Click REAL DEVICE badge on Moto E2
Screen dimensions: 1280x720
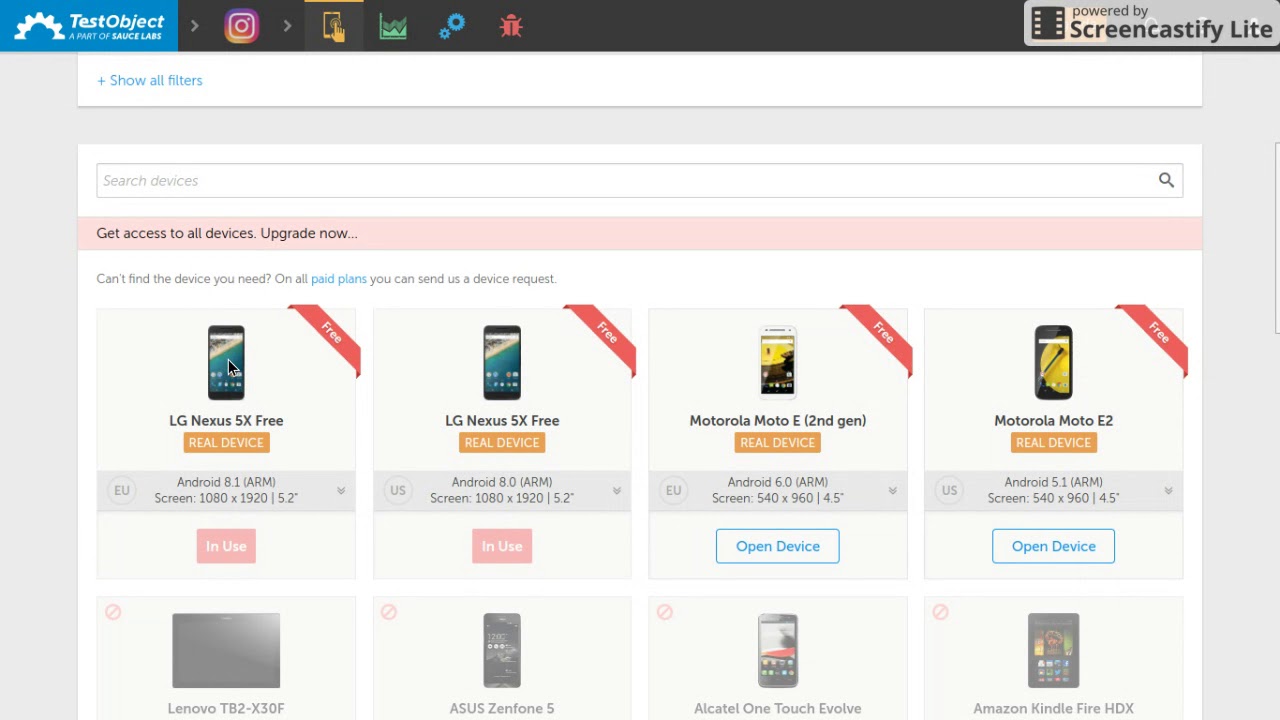pyautogui.click(x=1053, y=443)
